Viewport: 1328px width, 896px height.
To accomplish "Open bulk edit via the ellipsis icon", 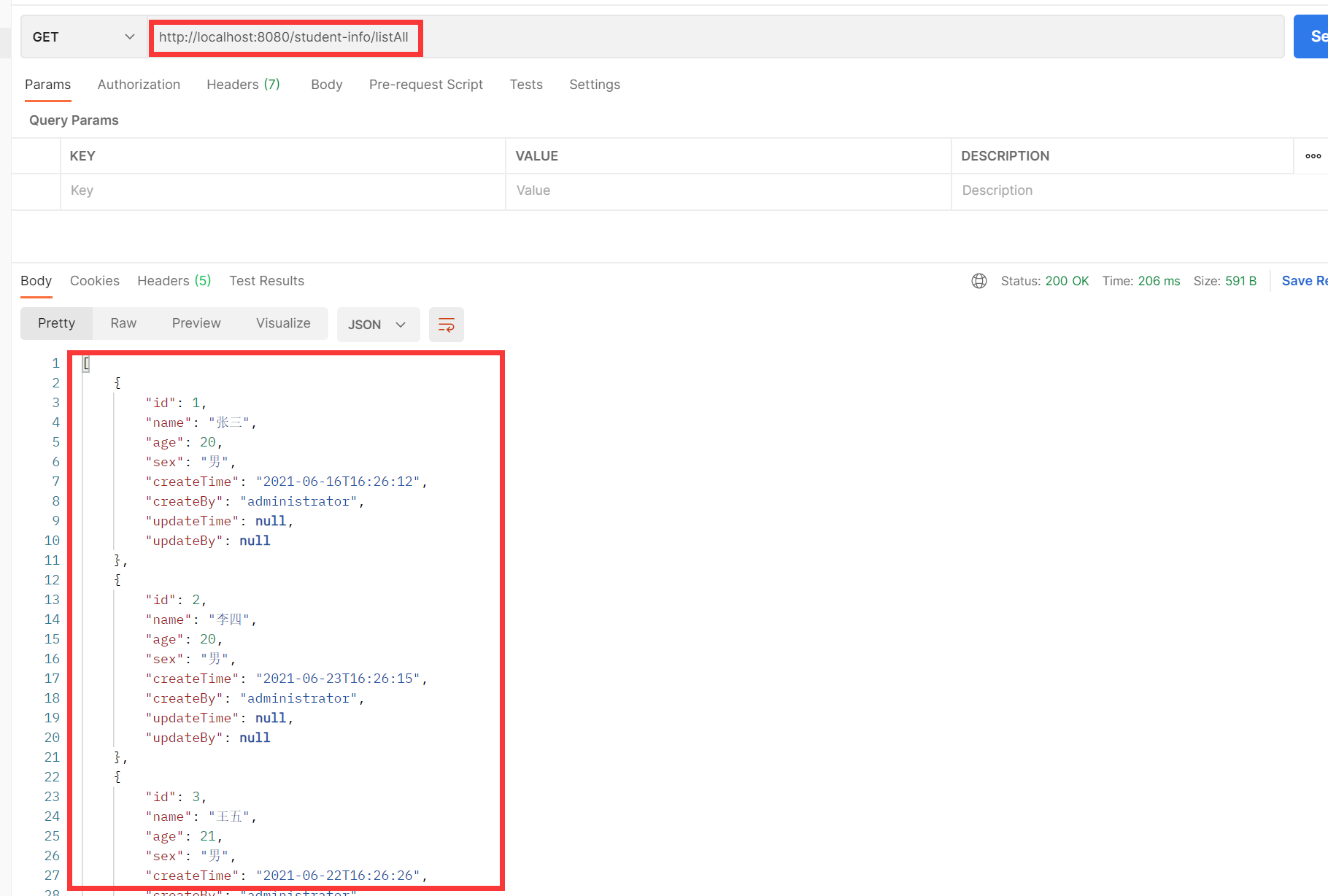I will tap(1313, 155).
